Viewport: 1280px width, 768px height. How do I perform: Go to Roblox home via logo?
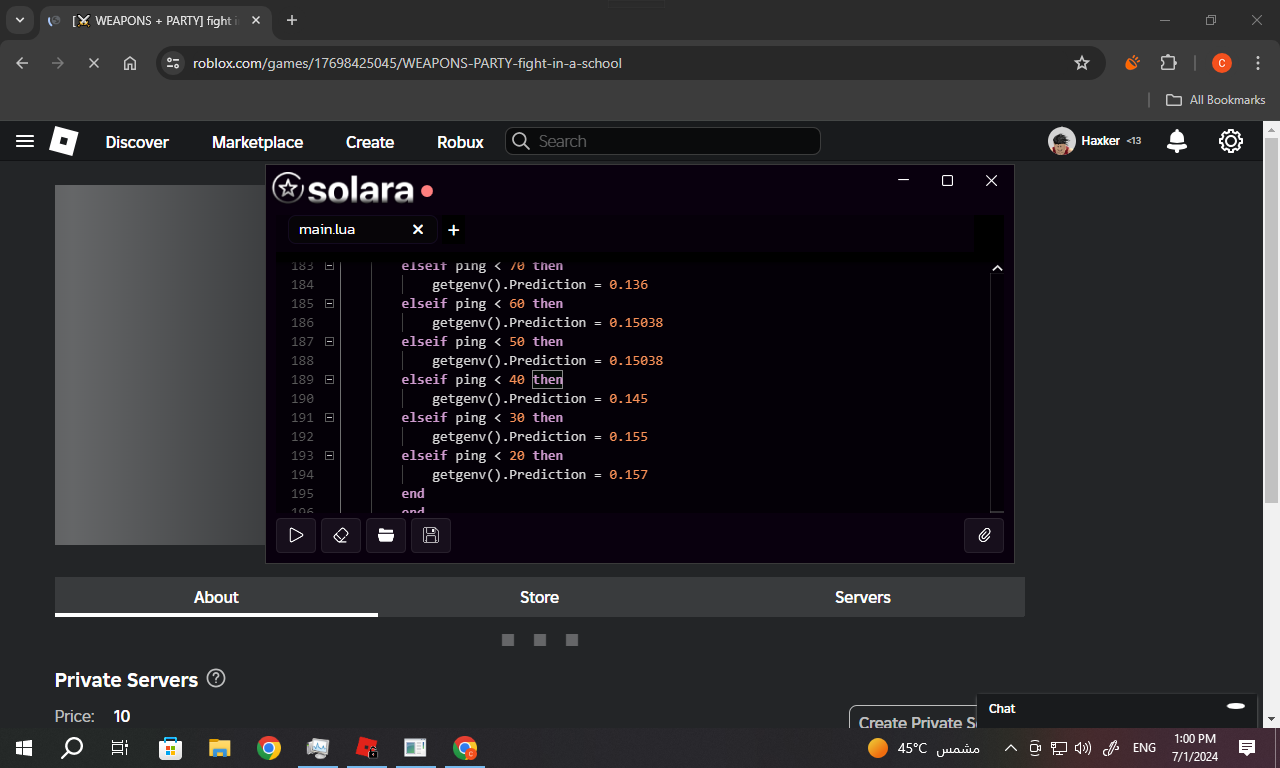(x=64, y=141)
